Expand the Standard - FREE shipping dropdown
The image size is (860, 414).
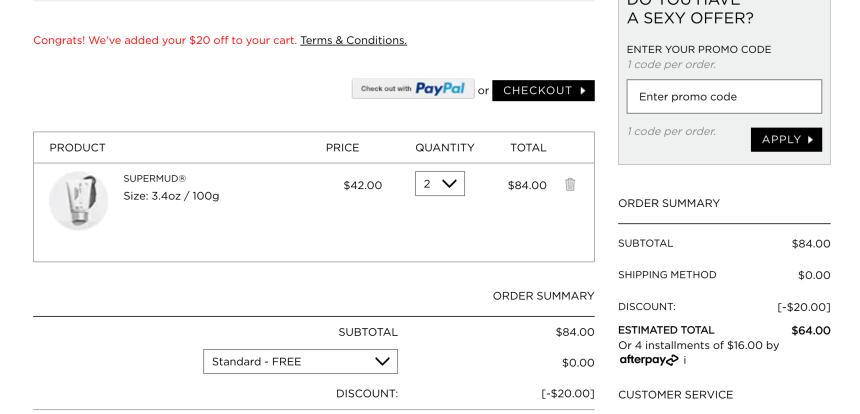[300, 362]
